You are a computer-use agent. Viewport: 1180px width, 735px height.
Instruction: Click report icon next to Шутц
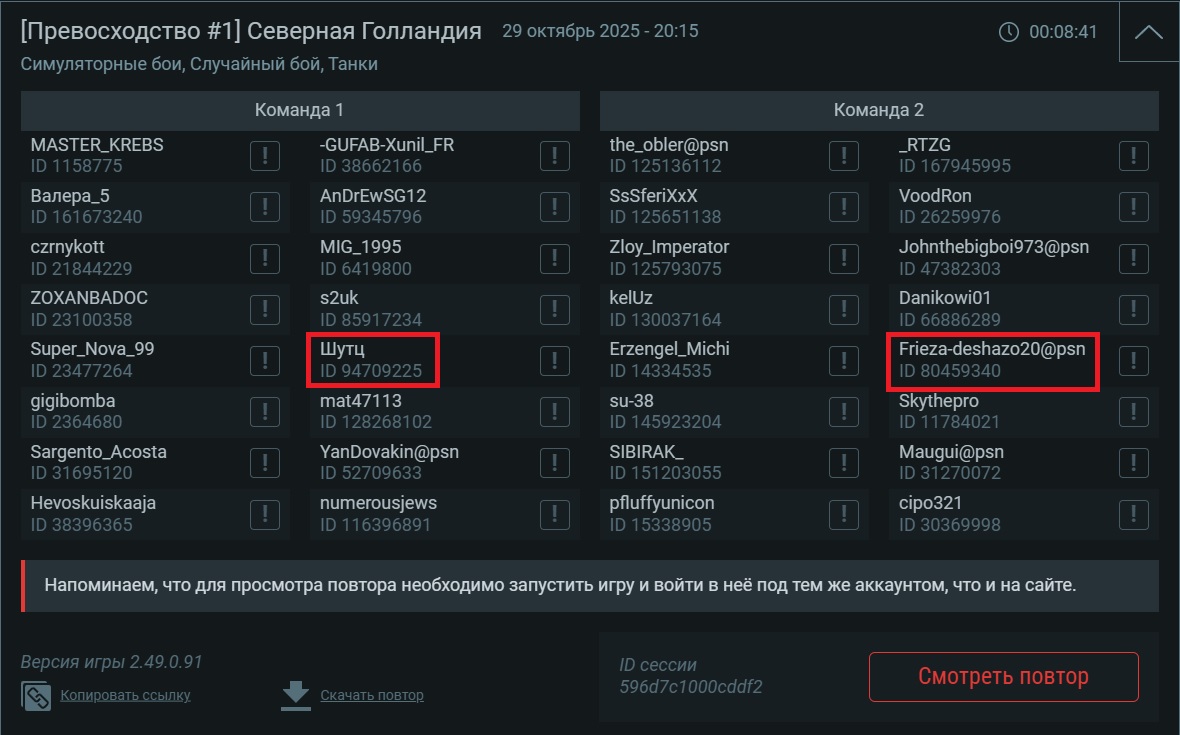point(554,360)
